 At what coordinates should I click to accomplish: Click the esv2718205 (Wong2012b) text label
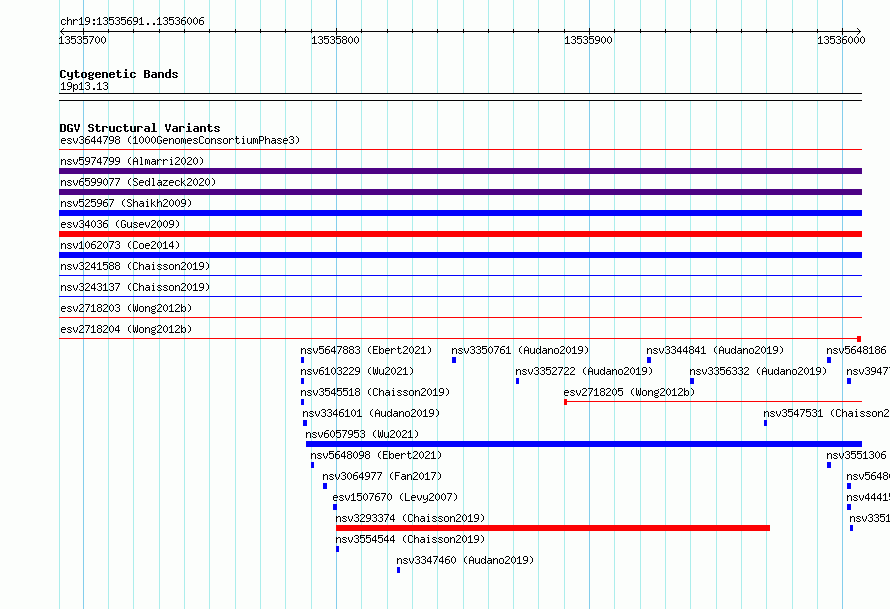click(x=629, y=392)
